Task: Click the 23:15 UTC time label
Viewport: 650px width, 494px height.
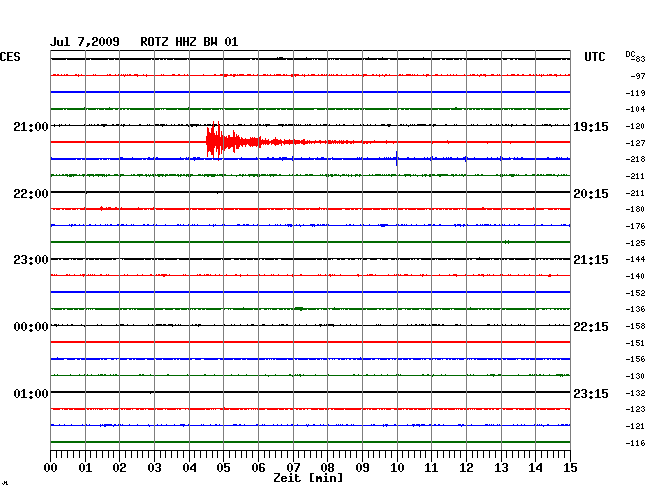Action: coord(591,393)
